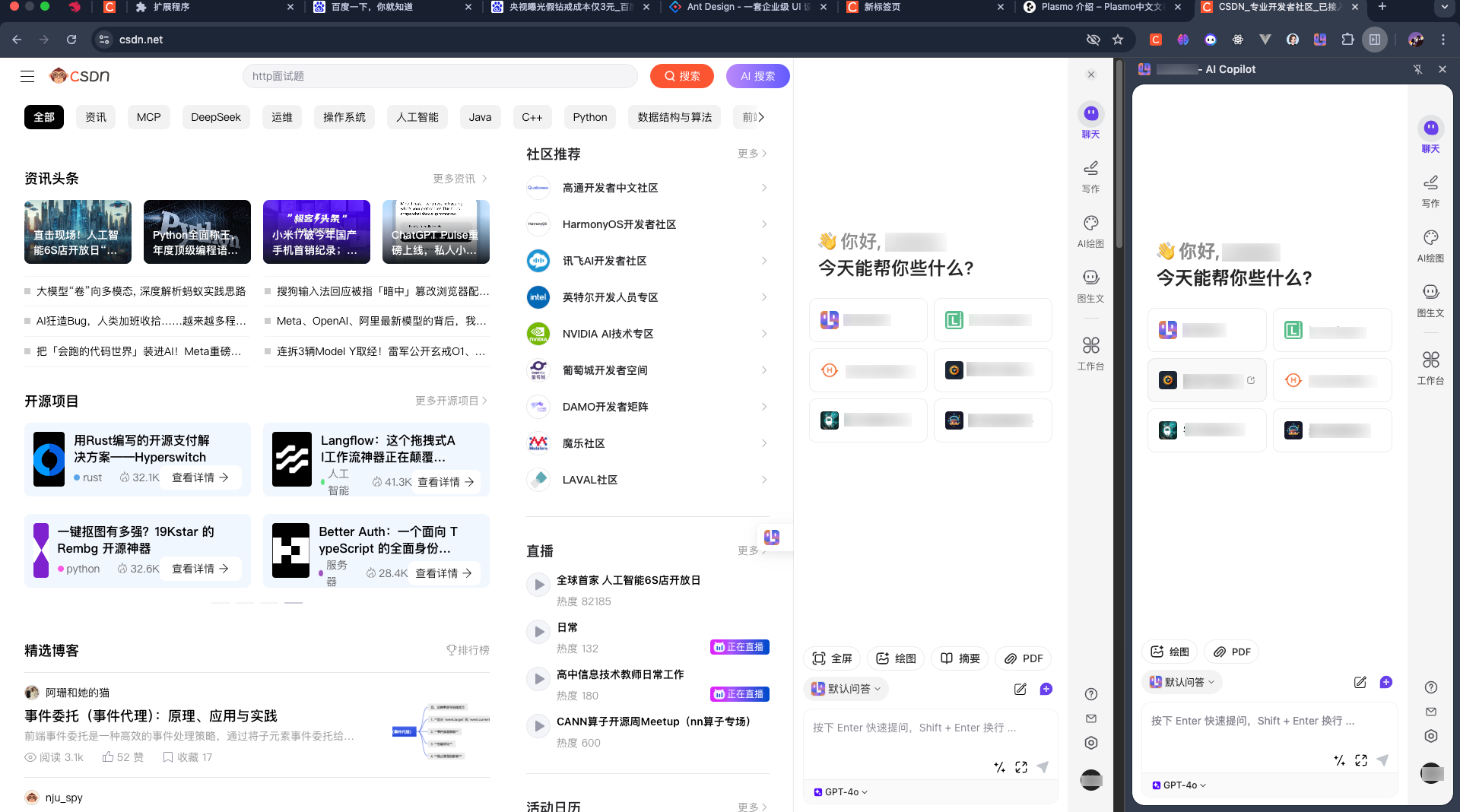The height and width of the screenshot is (812, 1460).
Task: Switch to the 百度一下 browser tab
Action: [x=392, y=7]
